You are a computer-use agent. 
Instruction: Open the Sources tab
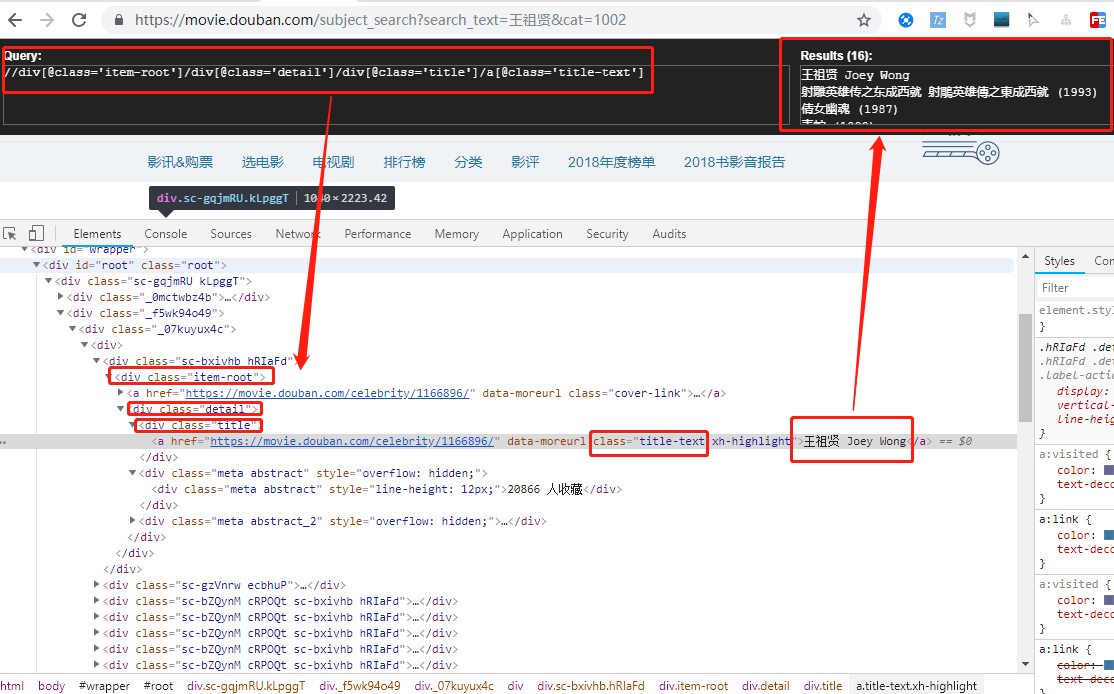(x=231, y=234)
